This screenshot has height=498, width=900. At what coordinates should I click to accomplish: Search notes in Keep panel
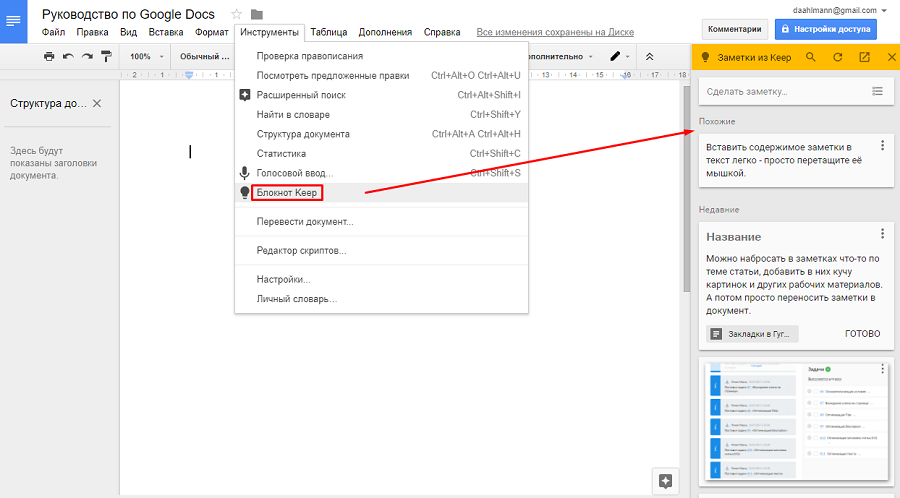click(810, 57)
